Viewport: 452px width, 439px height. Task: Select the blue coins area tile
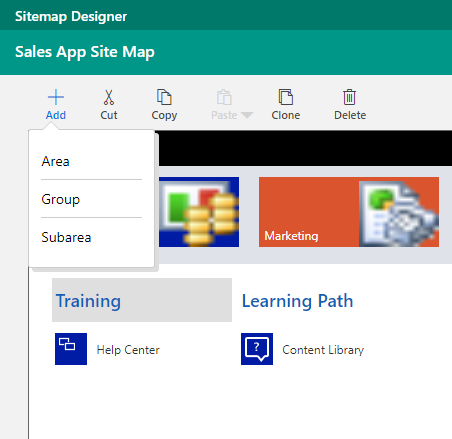(199, 212)
